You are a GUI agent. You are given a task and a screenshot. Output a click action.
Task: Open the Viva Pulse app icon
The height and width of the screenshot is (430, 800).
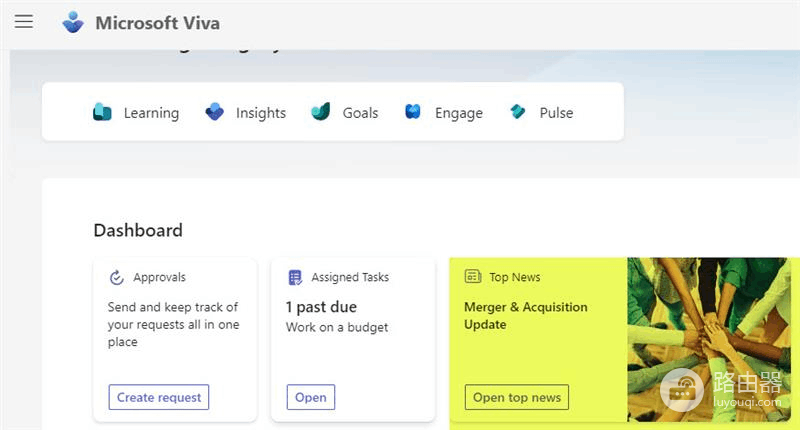(518, 111)
